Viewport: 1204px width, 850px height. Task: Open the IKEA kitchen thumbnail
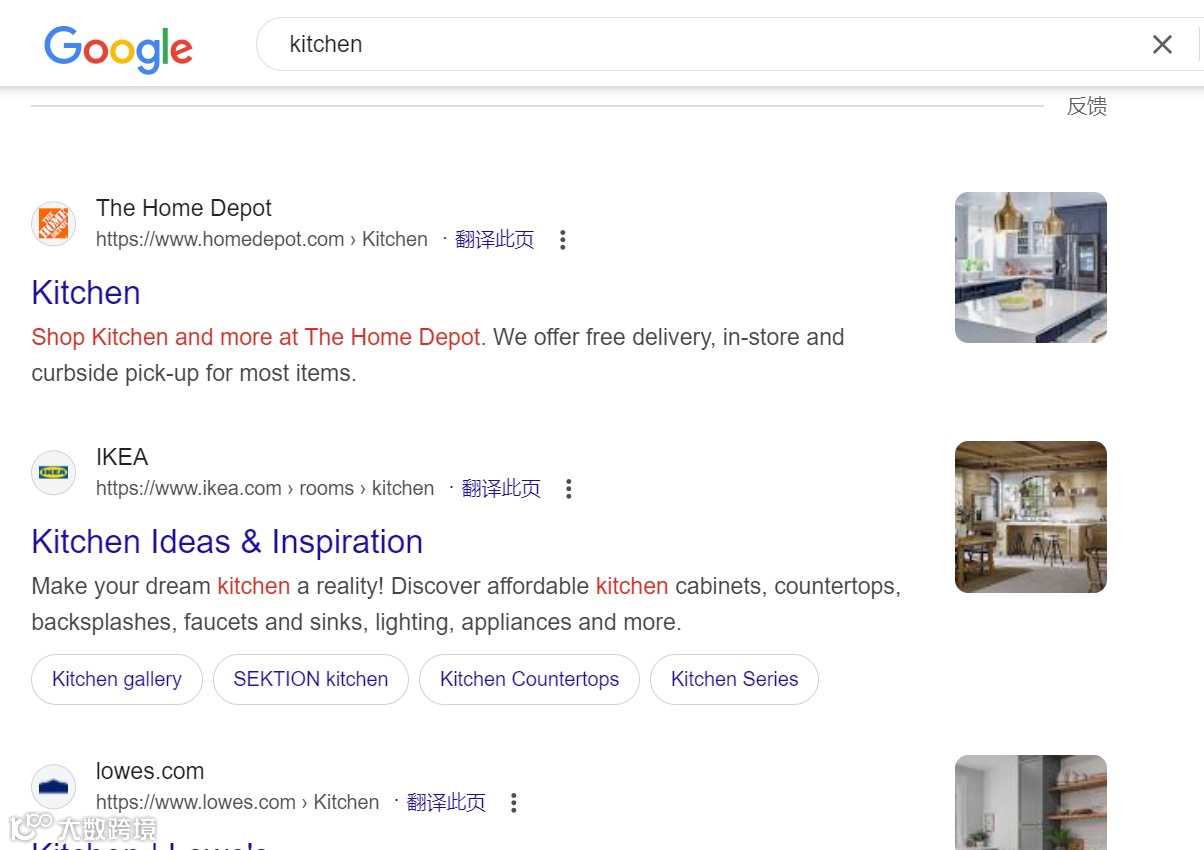(1031, 517)
